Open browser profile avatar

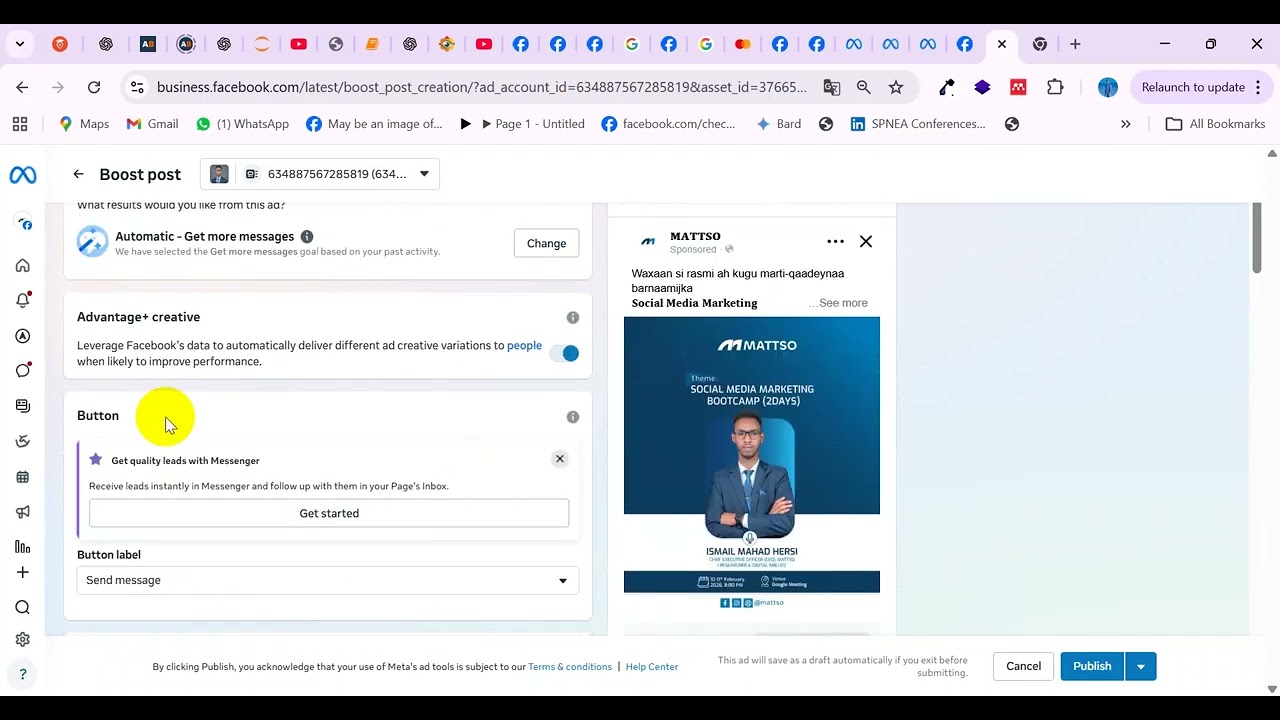tap(1108, 87)
